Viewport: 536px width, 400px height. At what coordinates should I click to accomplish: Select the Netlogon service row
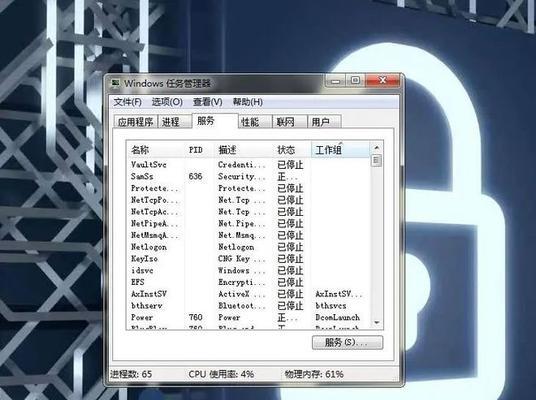point(249,247)
